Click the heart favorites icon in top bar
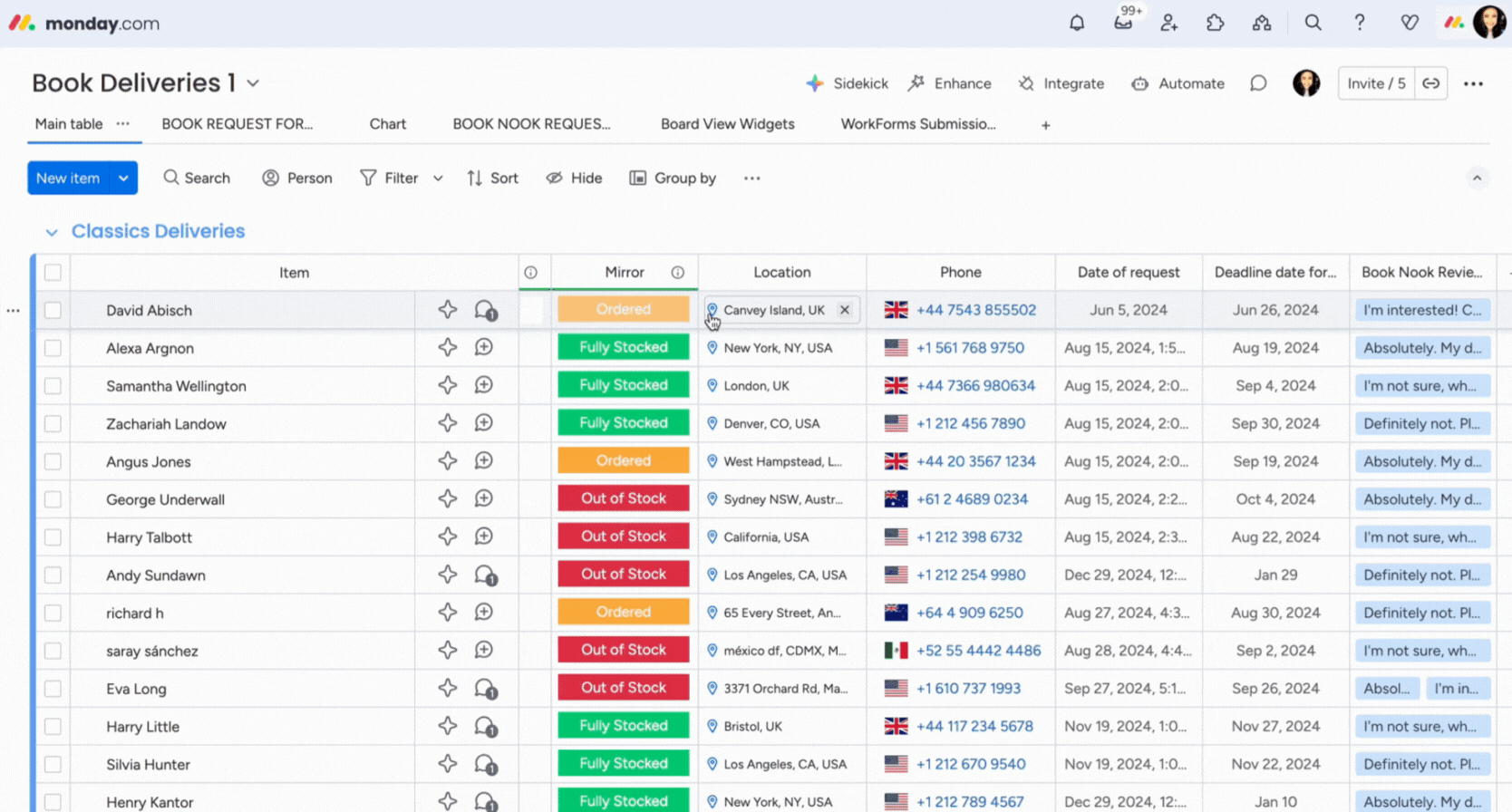Viewport: 1512px width, 812px height. click(1409, 23)
